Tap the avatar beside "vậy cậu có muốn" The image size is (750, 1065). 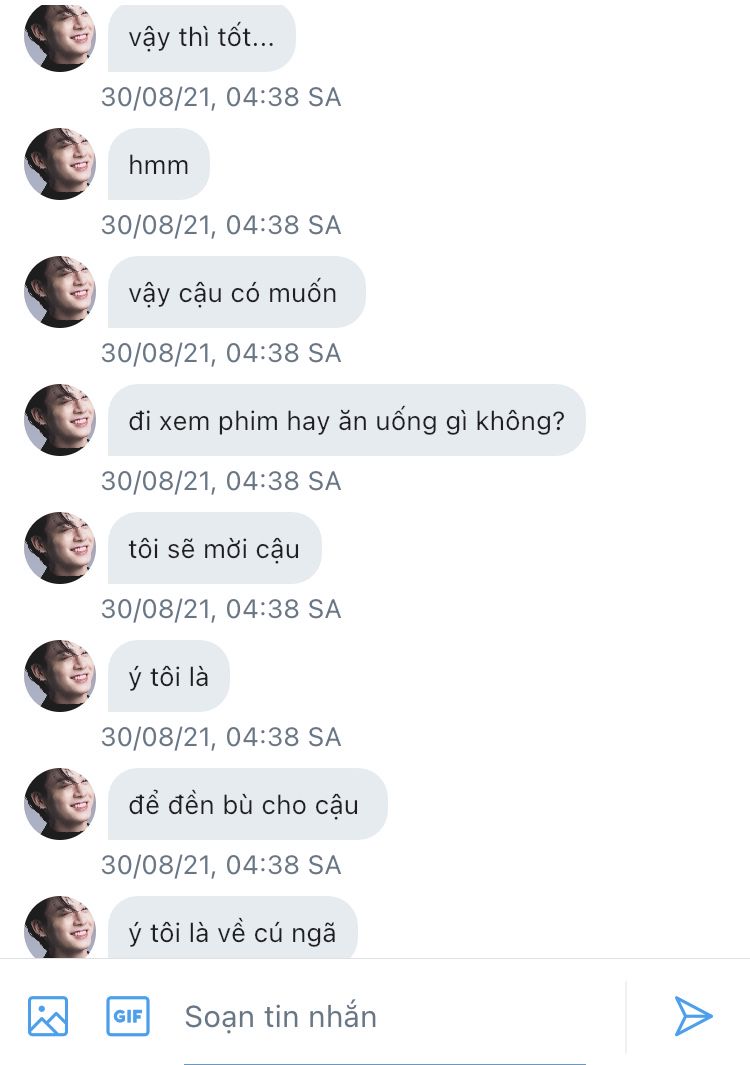[60, 292]
